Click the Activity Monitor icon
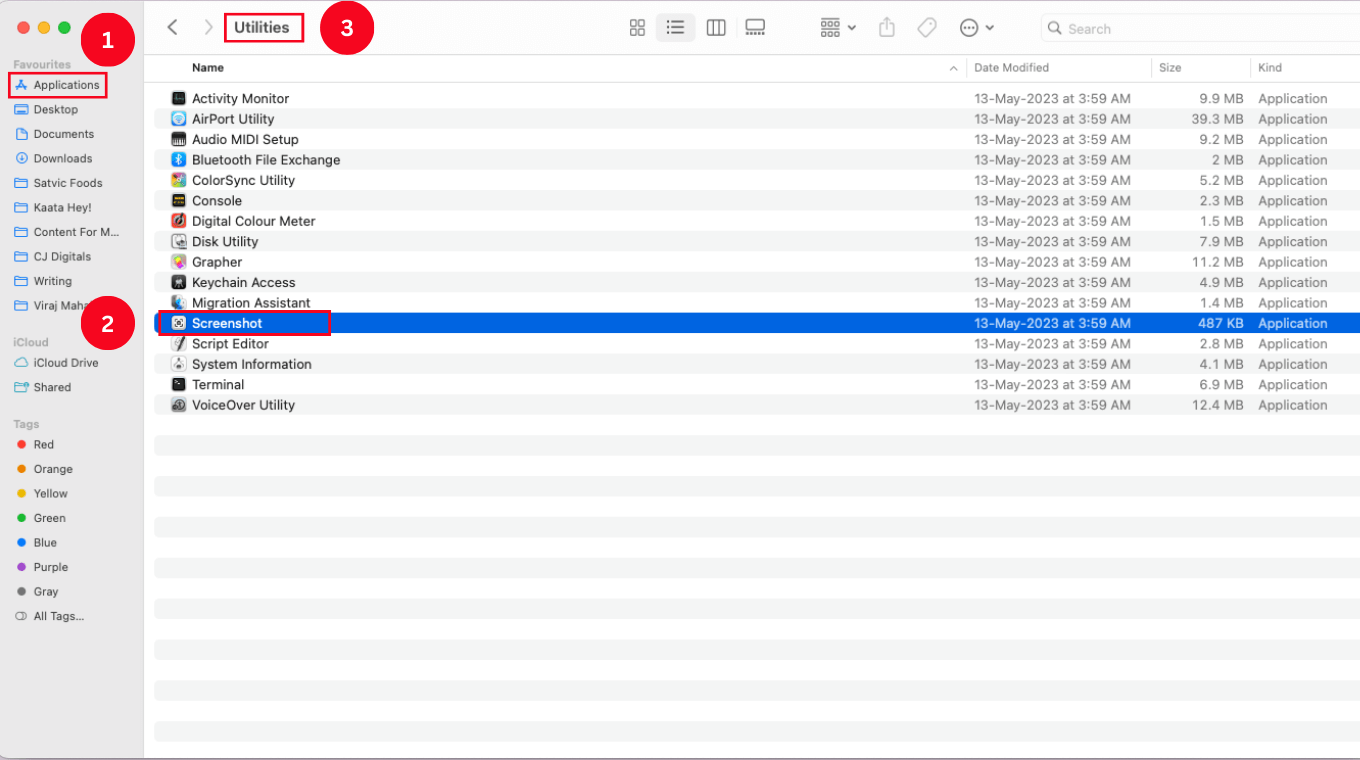Viewport: 1360px width, 760px height. coord(179,98)
